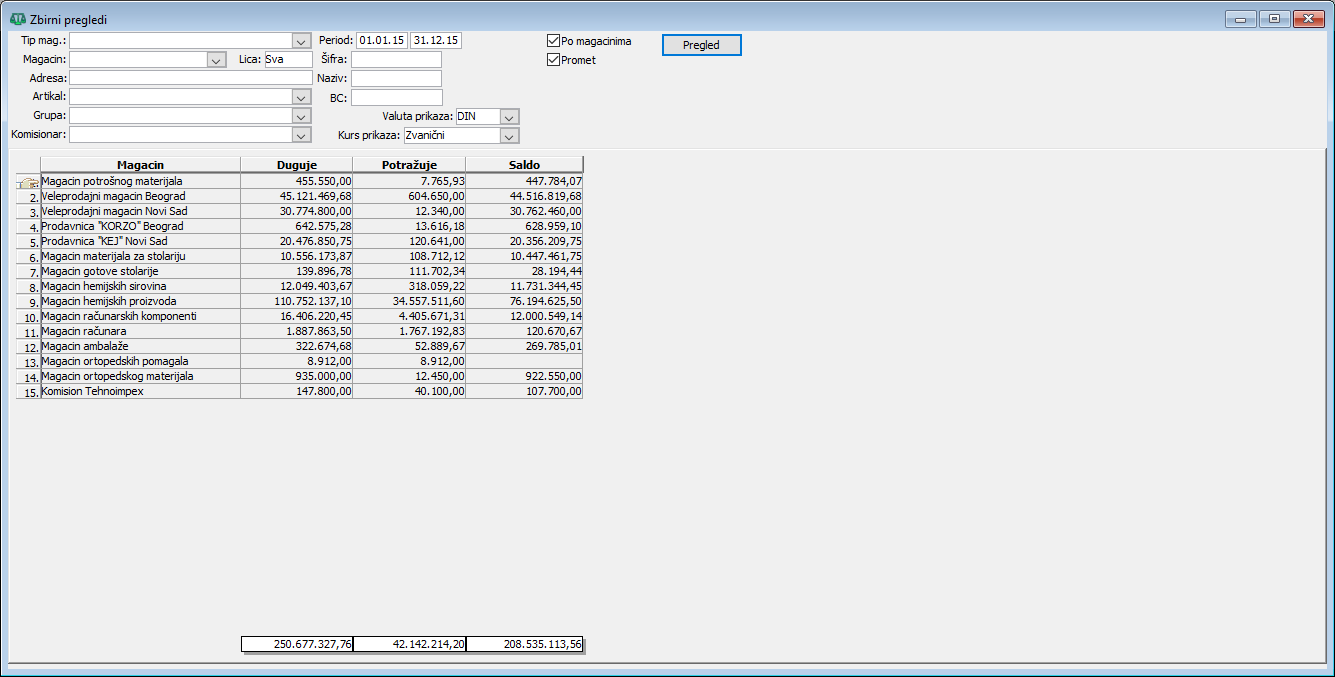1335x677 pixels.
Task: Sort by the Duguje column header
Action: 297,165
